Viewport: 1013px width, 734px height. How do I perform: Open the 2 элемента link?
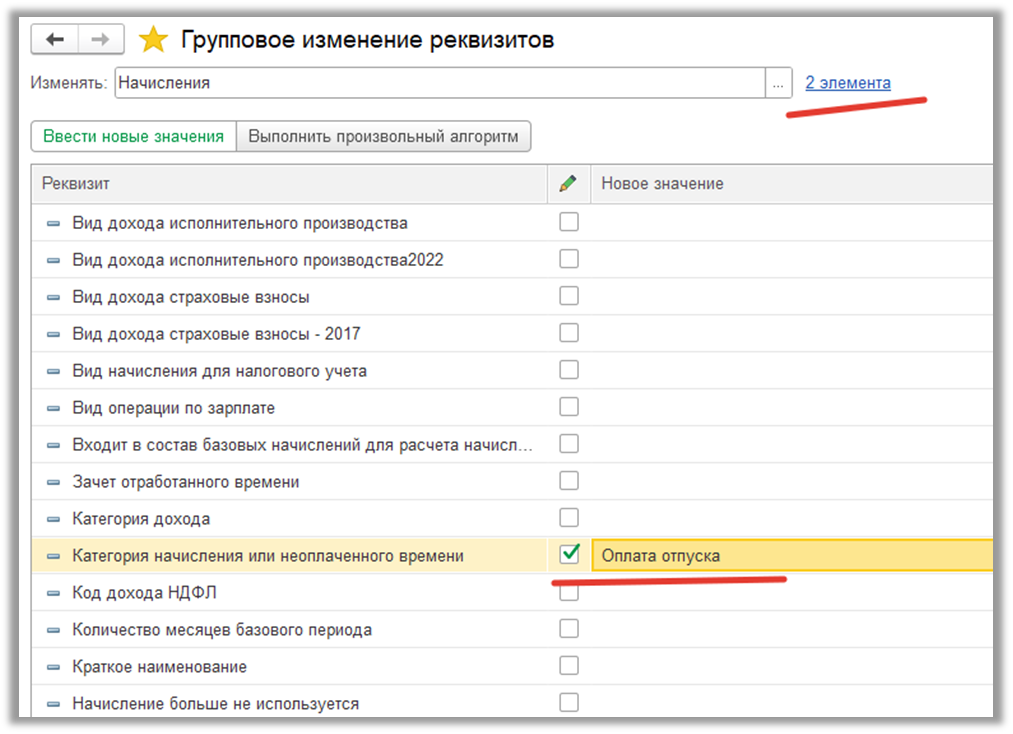[x=847, y=83]
